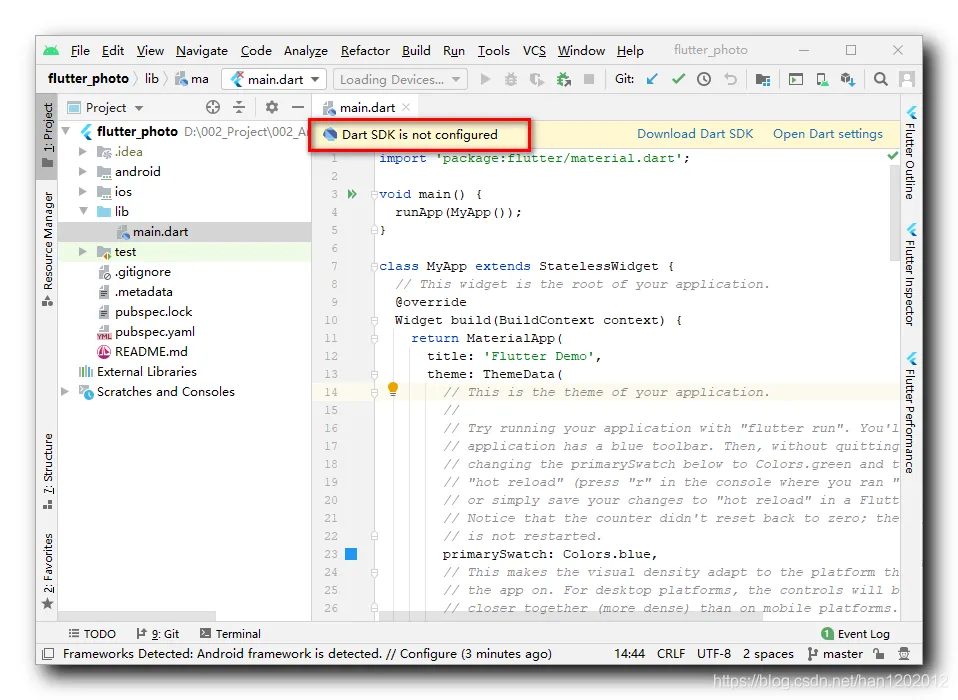Open the Refactor menu
The height and width of the screenshot is (700, 958).
click(365, 51)
